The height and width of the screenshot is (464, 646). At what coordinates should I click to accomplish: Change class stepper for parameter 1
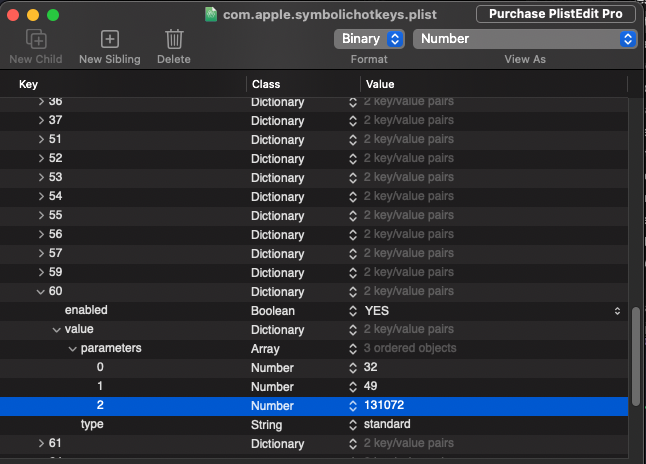tap(353, 387)
